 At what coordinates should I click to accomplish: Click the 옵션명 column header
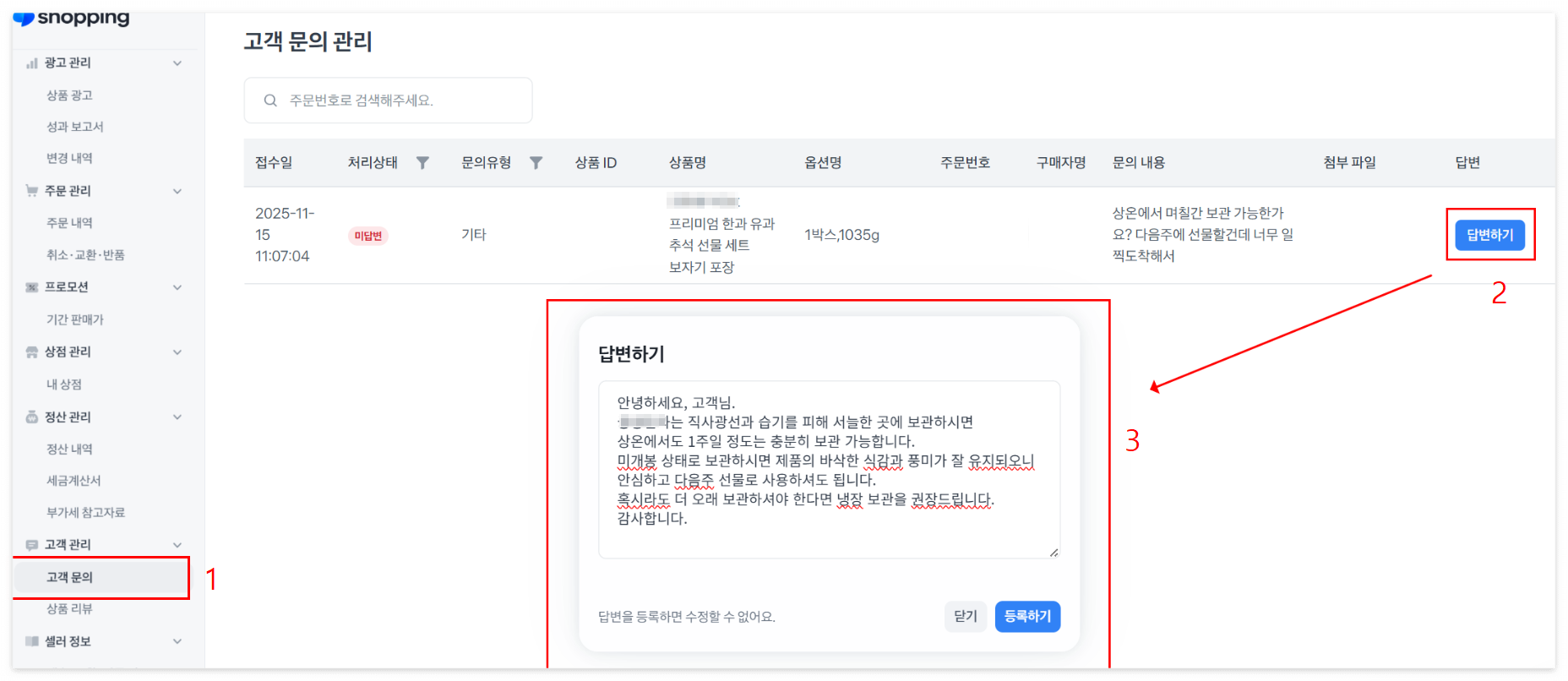coord(823,163)
